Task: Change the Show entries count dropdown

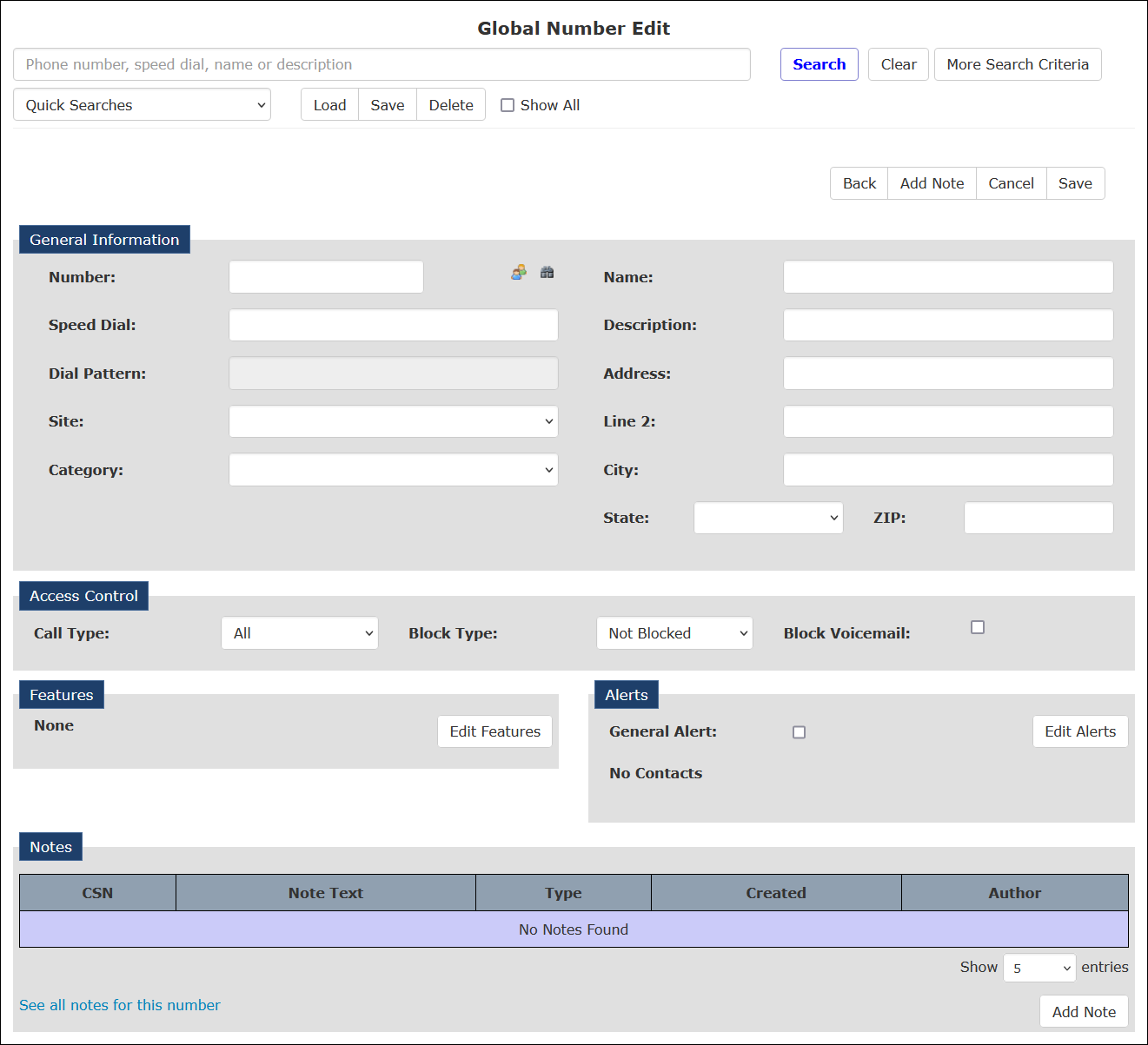Action: [1039, 968]
